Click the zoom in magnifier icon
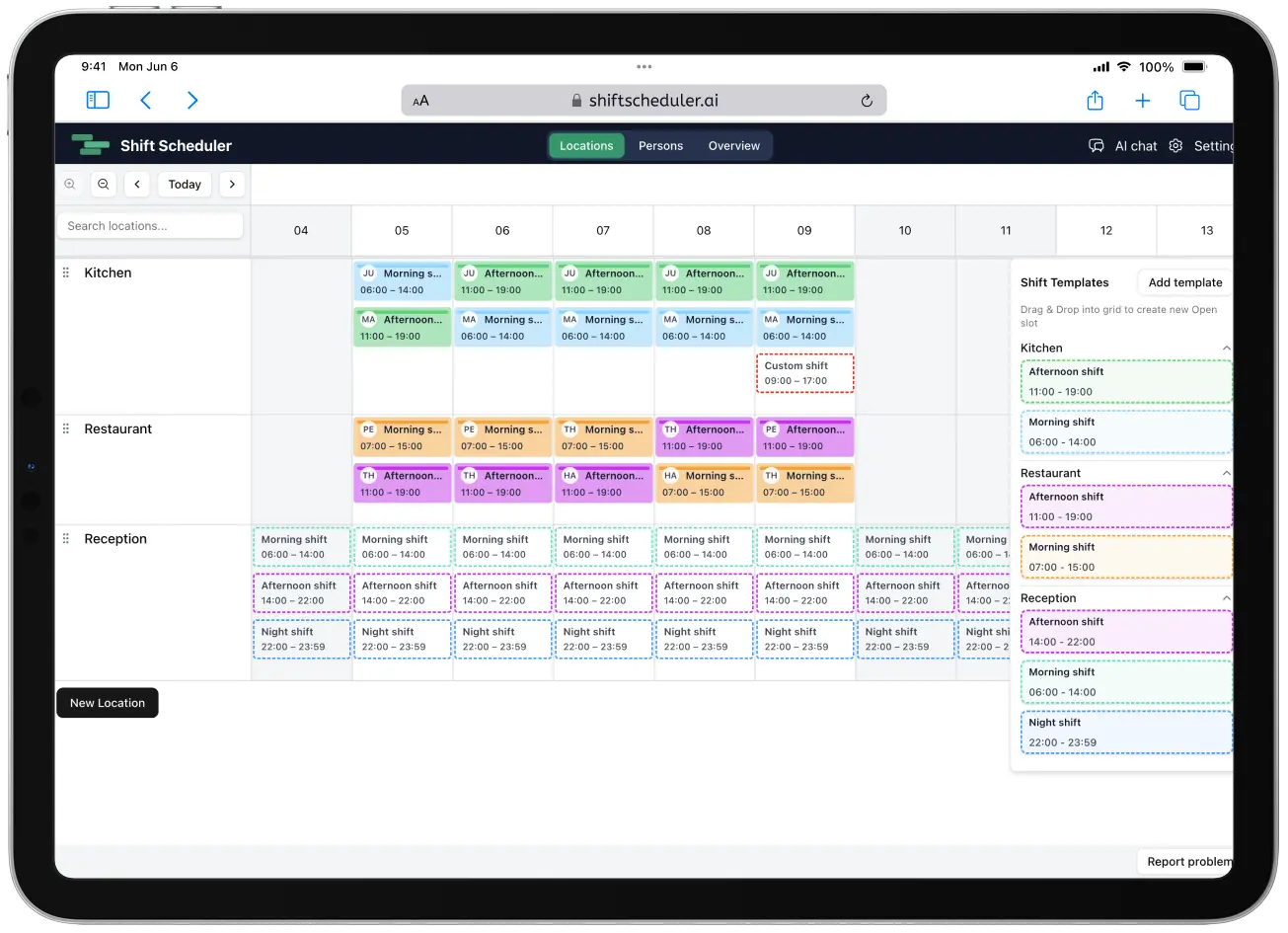Viewport: 1288px width, 933px height. click(70, 184)
